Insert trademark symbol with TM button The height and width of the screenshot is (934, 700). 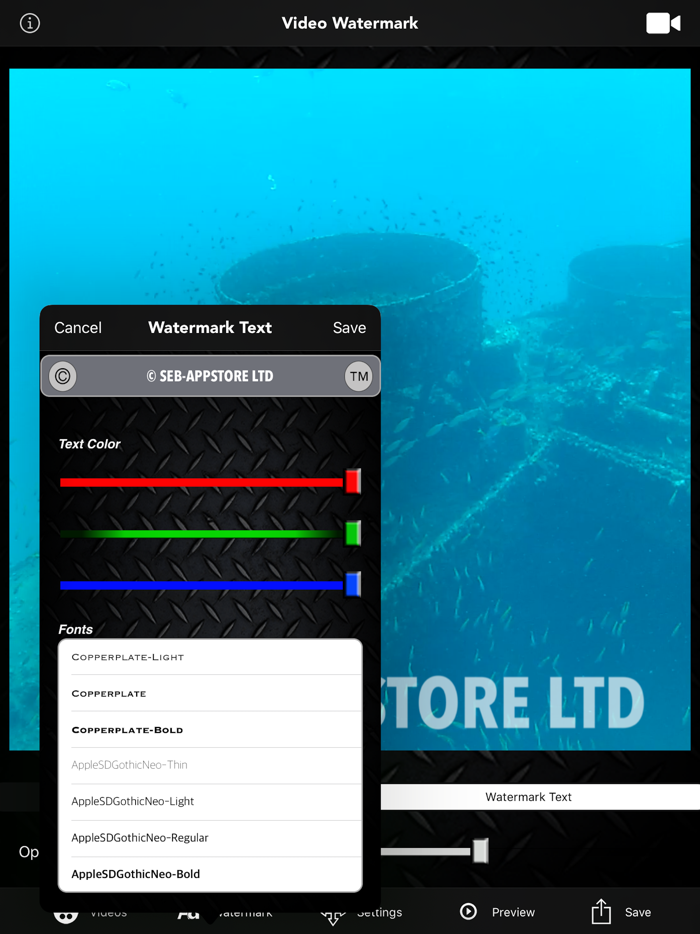click(359, 376)
